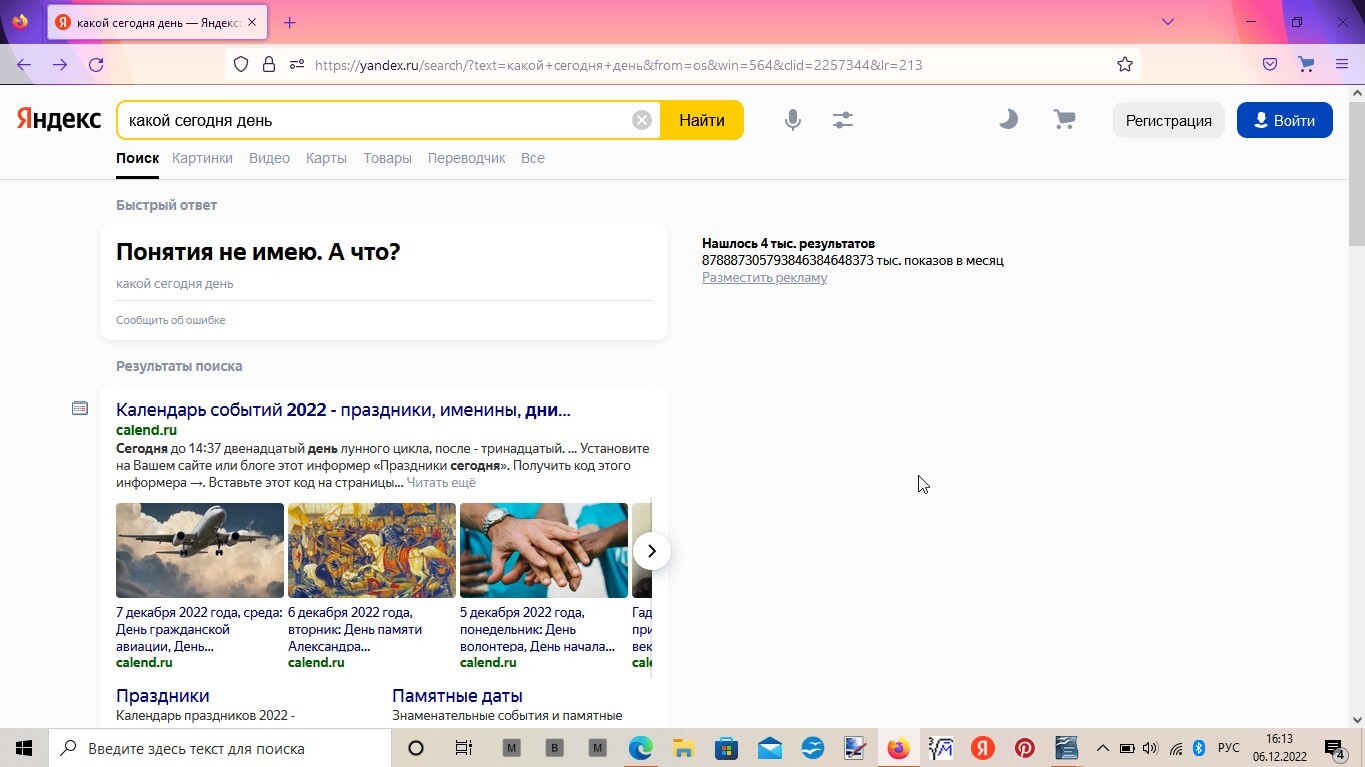
Task: Open search settings sliders icon
Action: pyautogui.click(x=843, y=120)
